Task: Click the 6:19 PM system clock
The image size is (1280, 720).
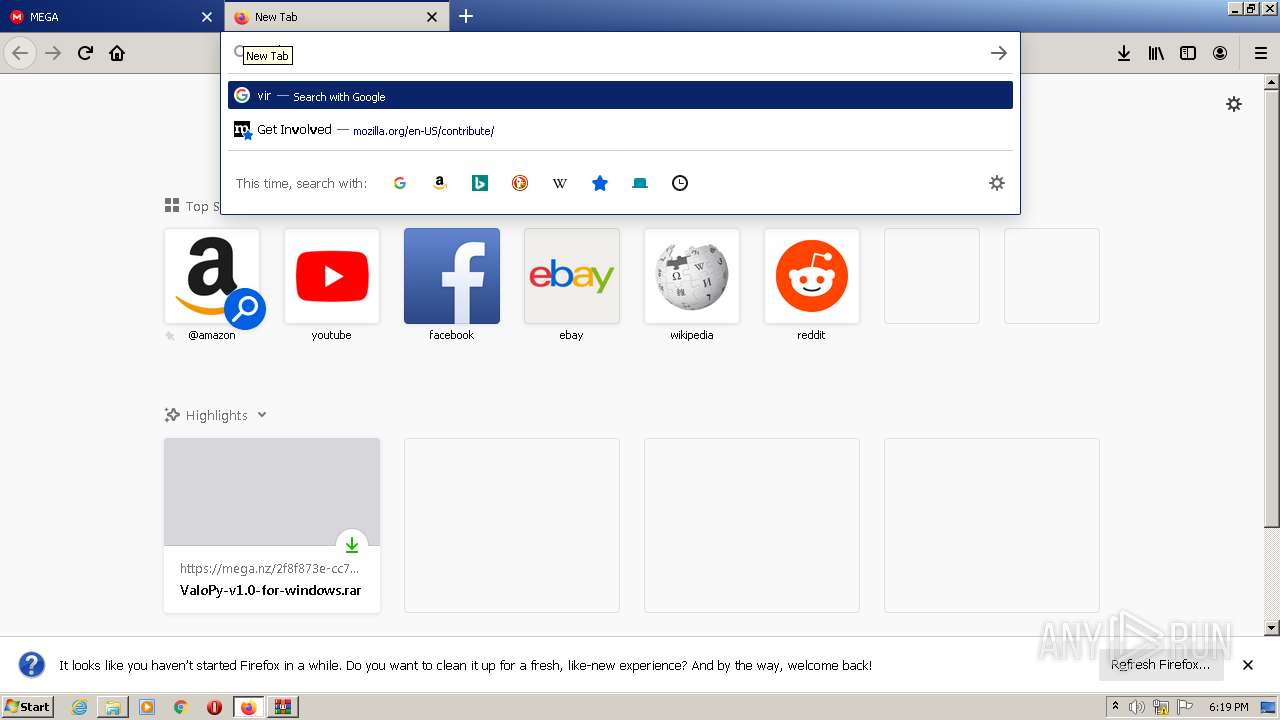Action: [1228, 707]
